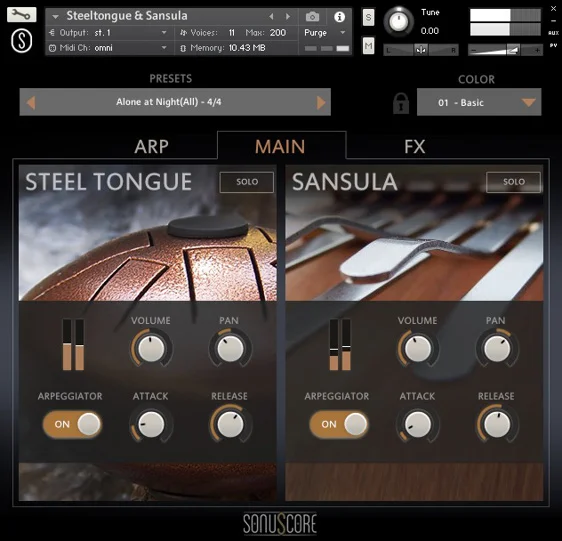
Task: Toggle Sansula arpeggiator ON switch
Action: 339,424
